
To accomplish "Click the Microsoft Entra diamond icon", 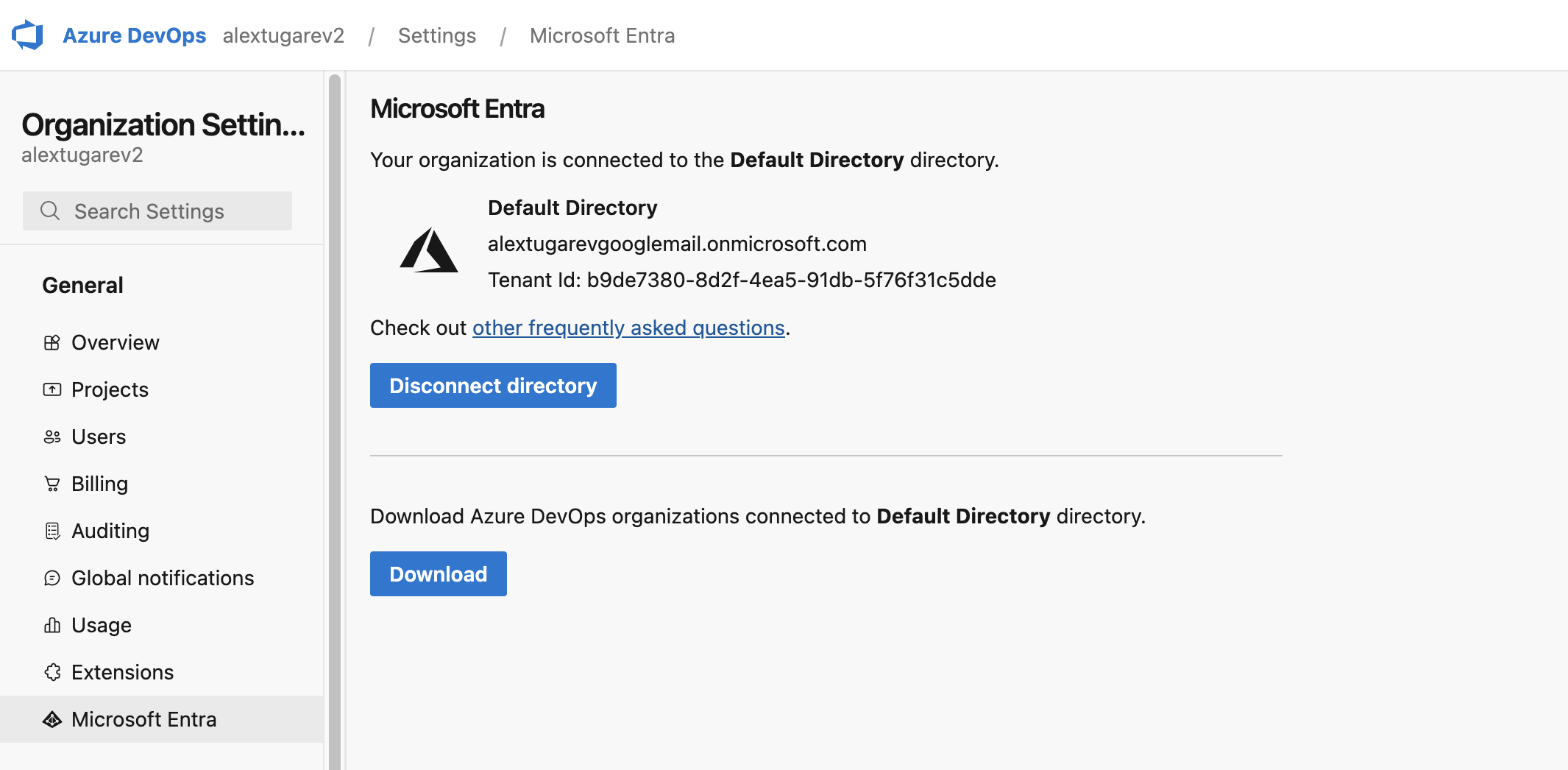I will point(52,720).
